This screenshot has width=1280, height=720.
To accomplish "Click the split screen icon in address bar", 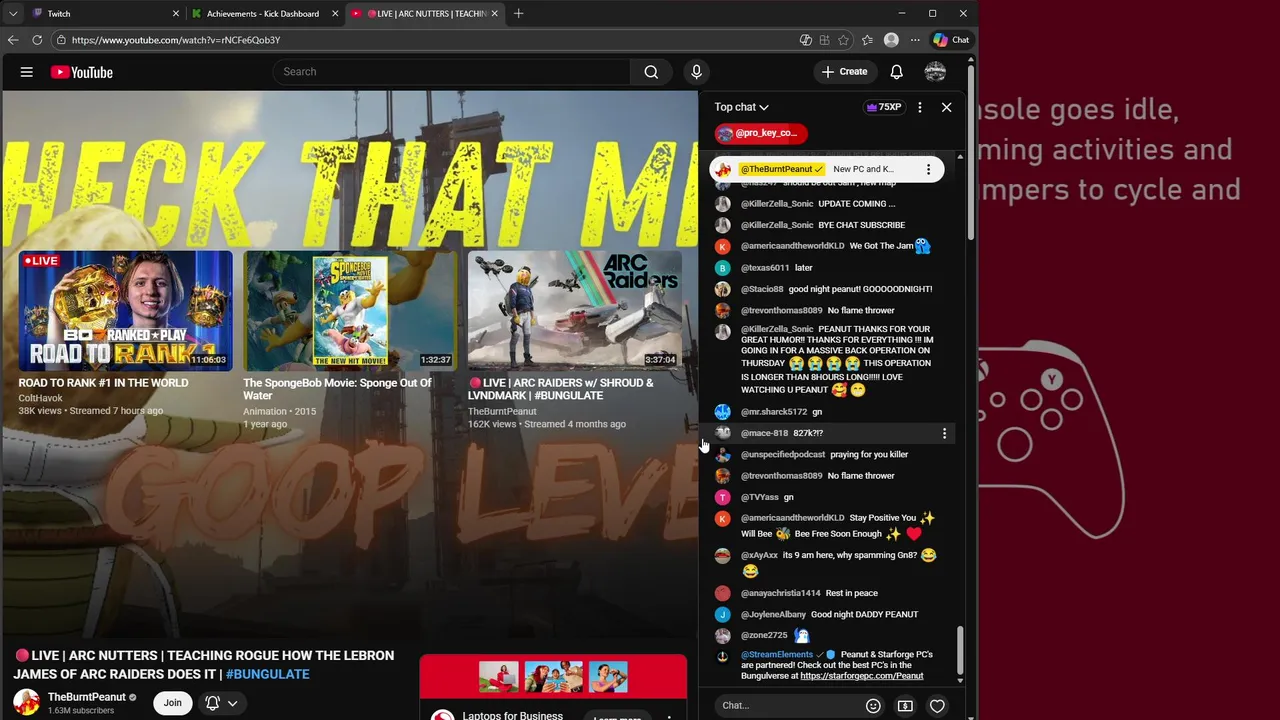I will pyautogui.click(x=824, y=40).
